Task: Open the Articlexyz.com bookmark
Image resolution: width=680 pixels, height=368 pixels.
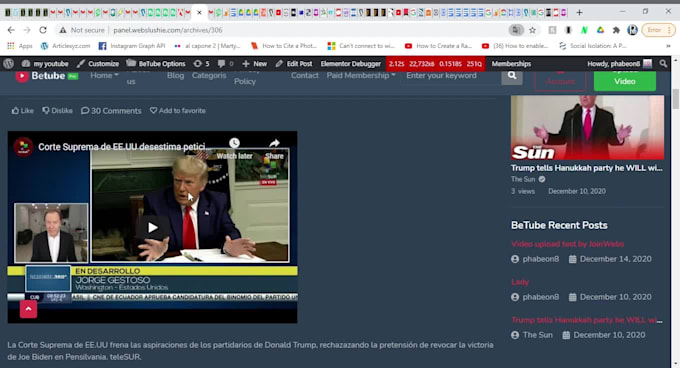Action: 65,46
